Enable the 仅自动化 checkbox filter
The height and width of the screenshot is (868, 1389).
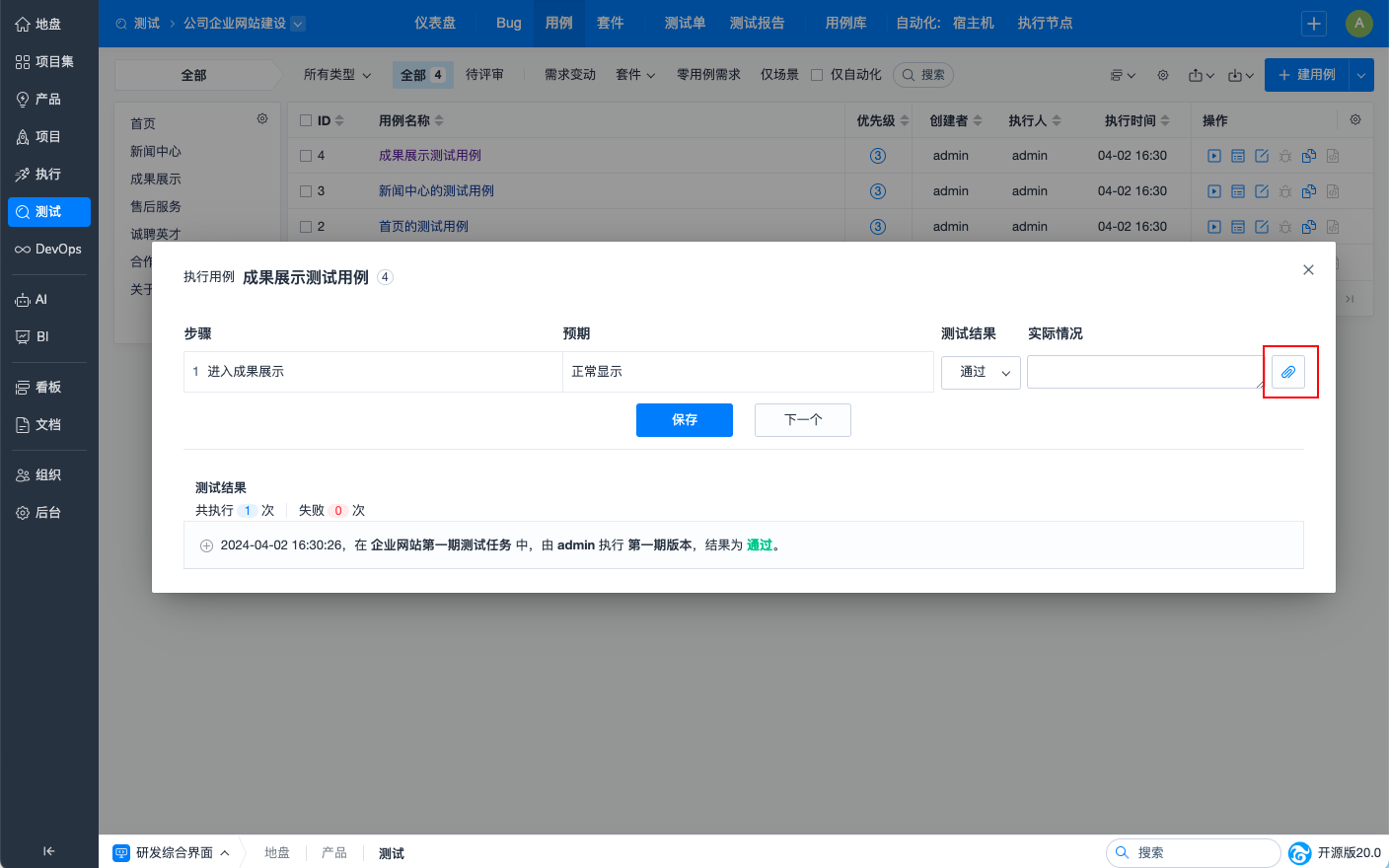817,75
